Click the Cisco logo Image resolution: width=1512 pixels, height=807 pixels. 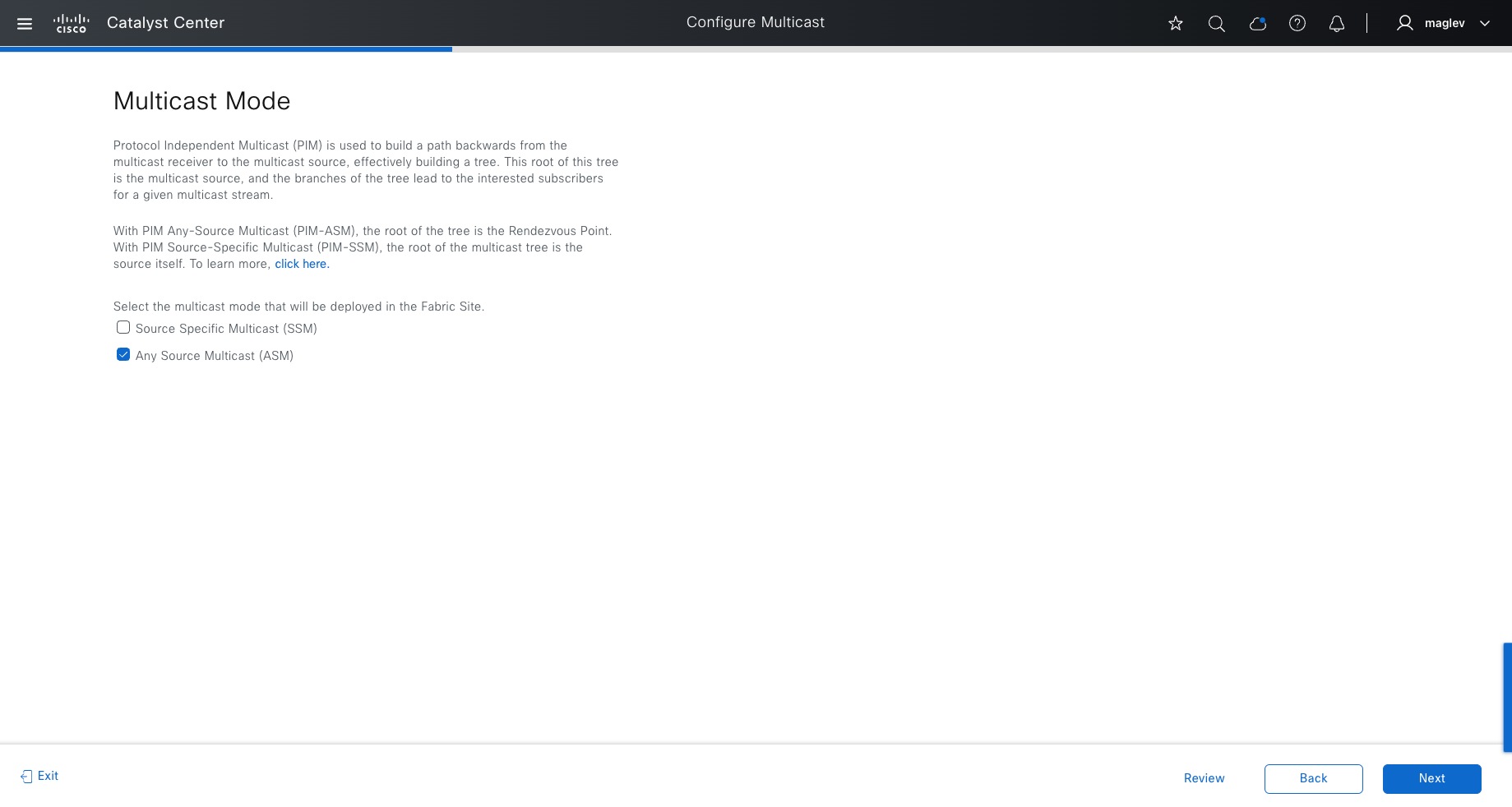coord(71,22)
